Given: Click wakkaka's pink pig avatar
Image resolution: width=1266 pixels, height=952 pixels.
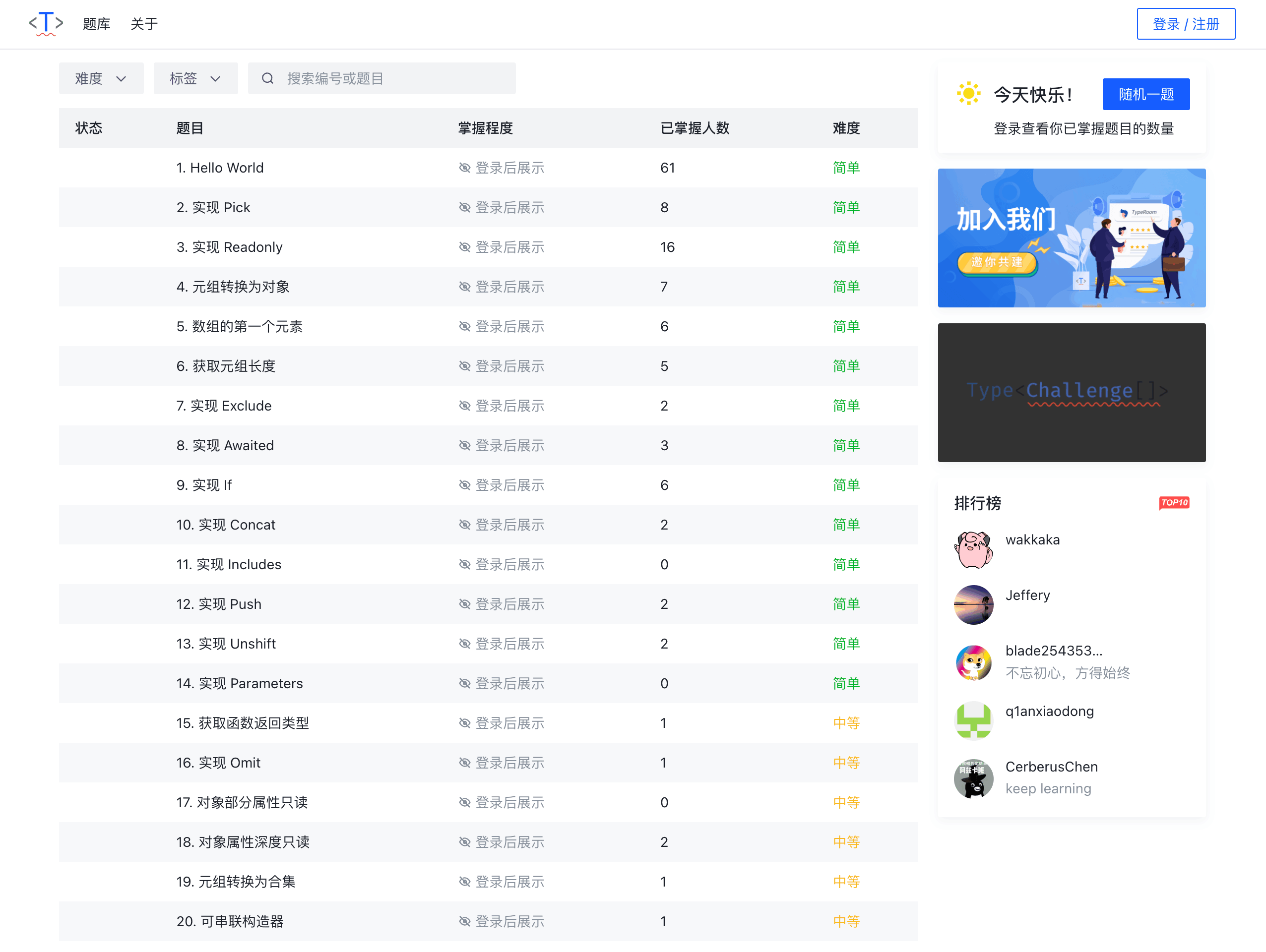Looking at the screenshot, I should point(973,550).
